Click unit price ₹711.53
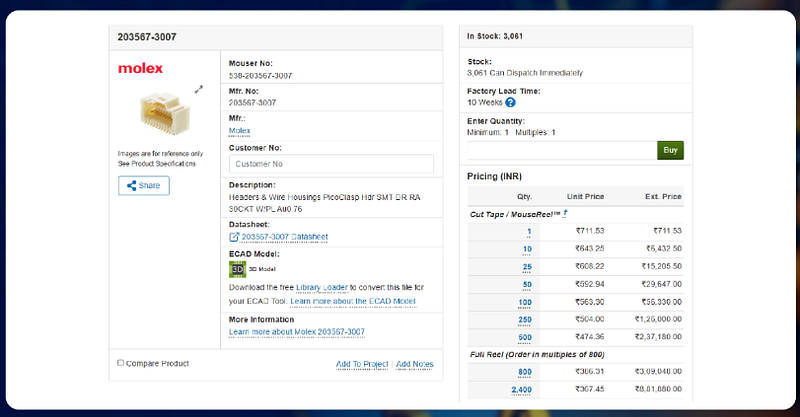This screenshot has width=800, height=417. pyautogui.click(x=590, y=231)
